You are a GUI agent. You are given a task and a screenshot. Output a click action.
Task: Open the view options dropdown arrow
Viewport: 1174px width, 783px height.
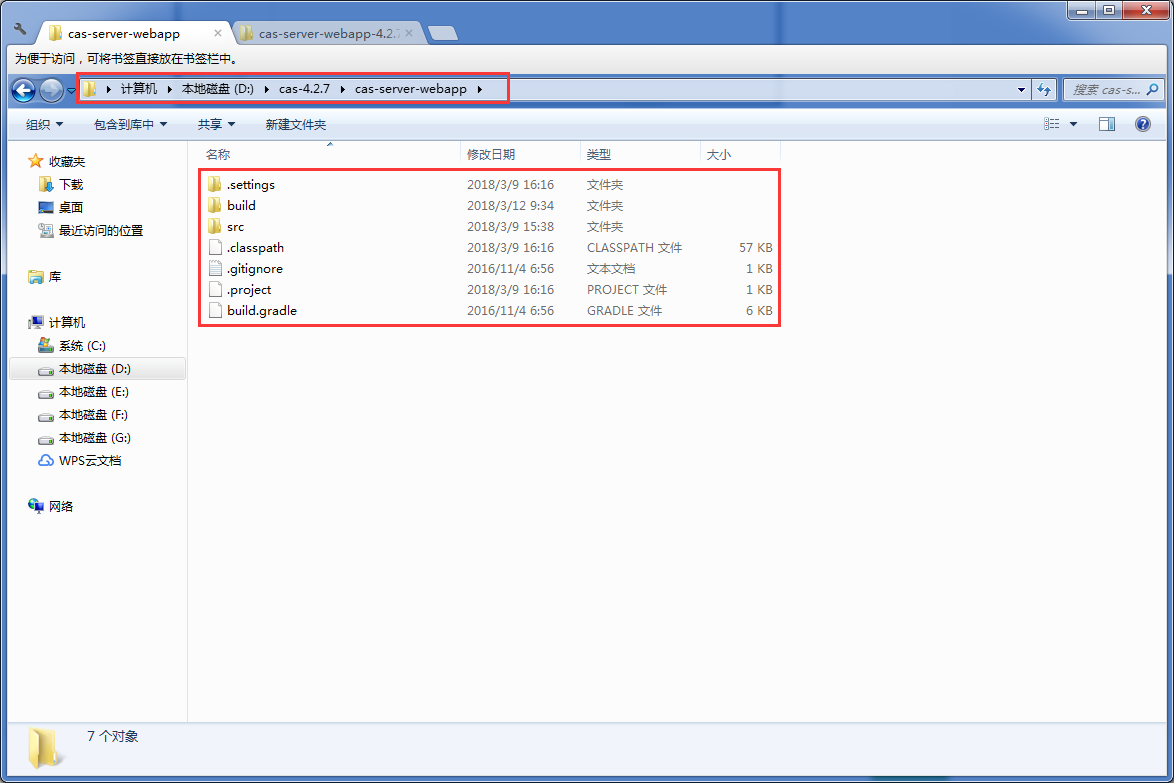(1073, 124)
